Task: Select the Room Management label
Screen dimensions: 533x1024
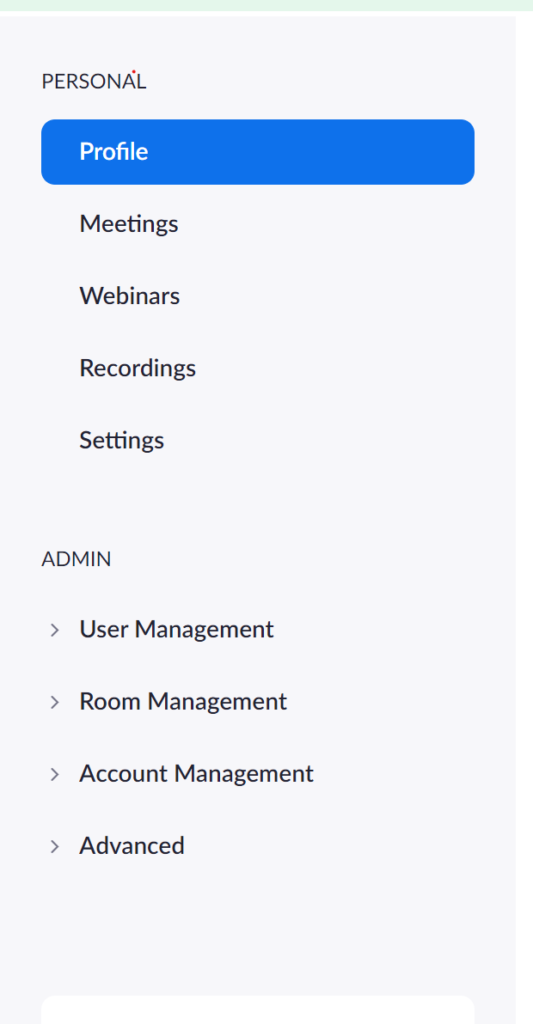Action: coord(183,701)
